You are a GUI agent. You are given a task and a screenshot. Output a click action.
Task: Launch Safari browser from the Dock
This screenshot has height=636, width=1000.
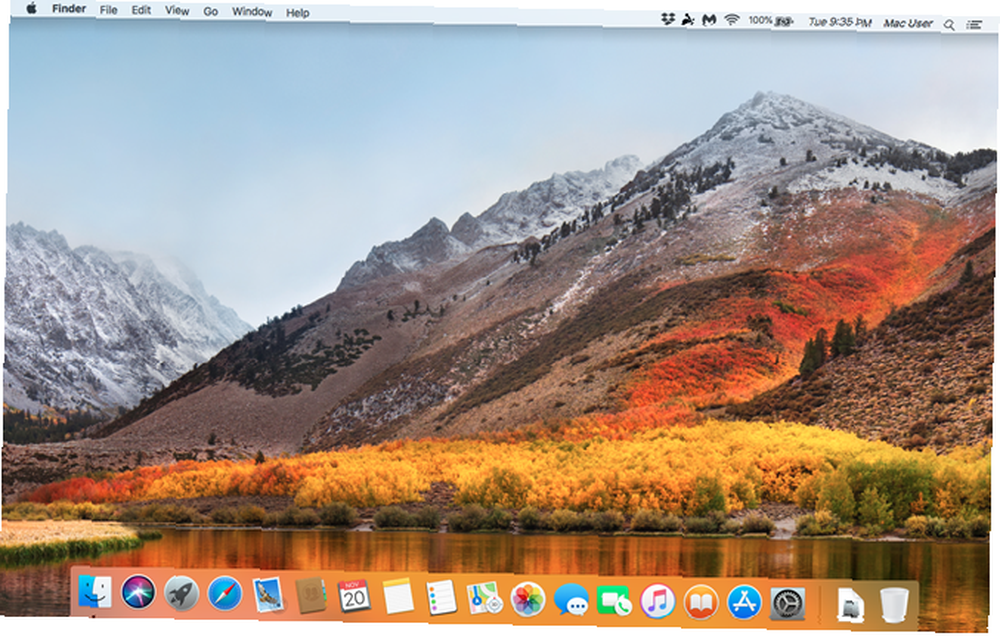224,595
